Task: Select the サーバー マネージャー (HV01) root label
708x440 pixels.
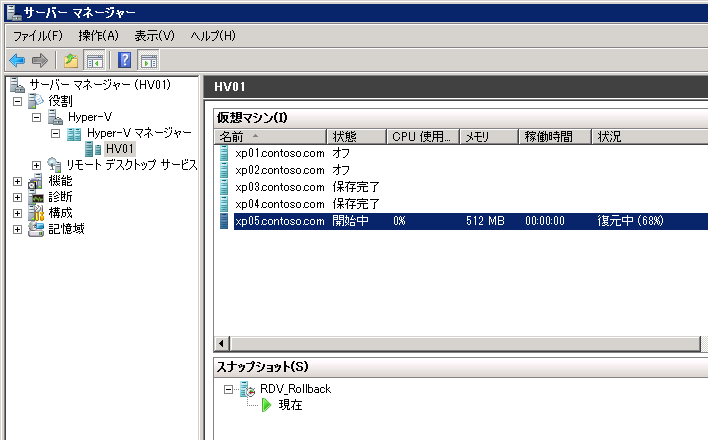Action: click(x=100, y=84)
